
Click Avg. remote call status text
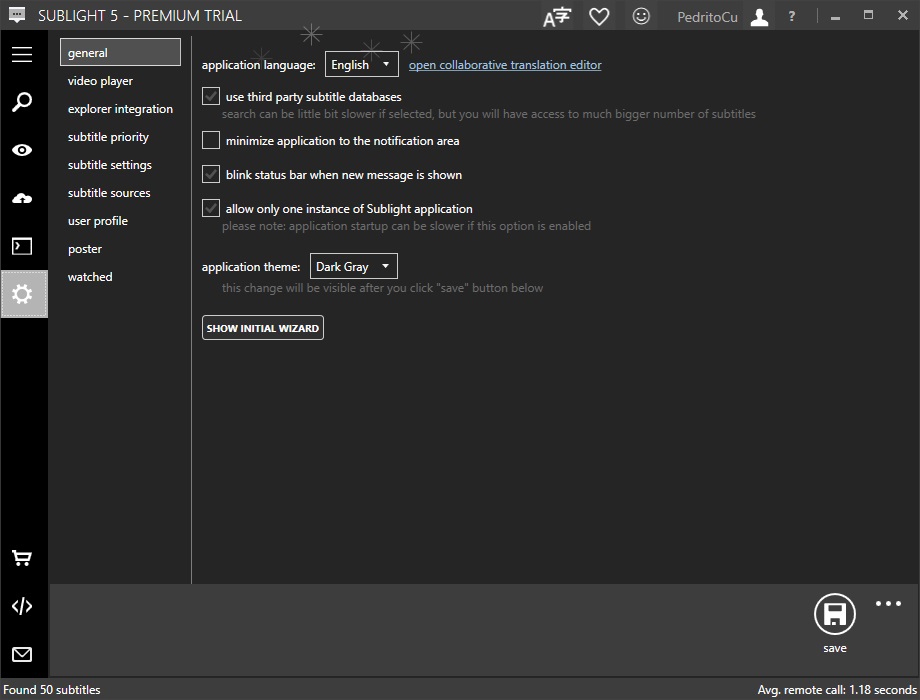[x=837, y=689]
